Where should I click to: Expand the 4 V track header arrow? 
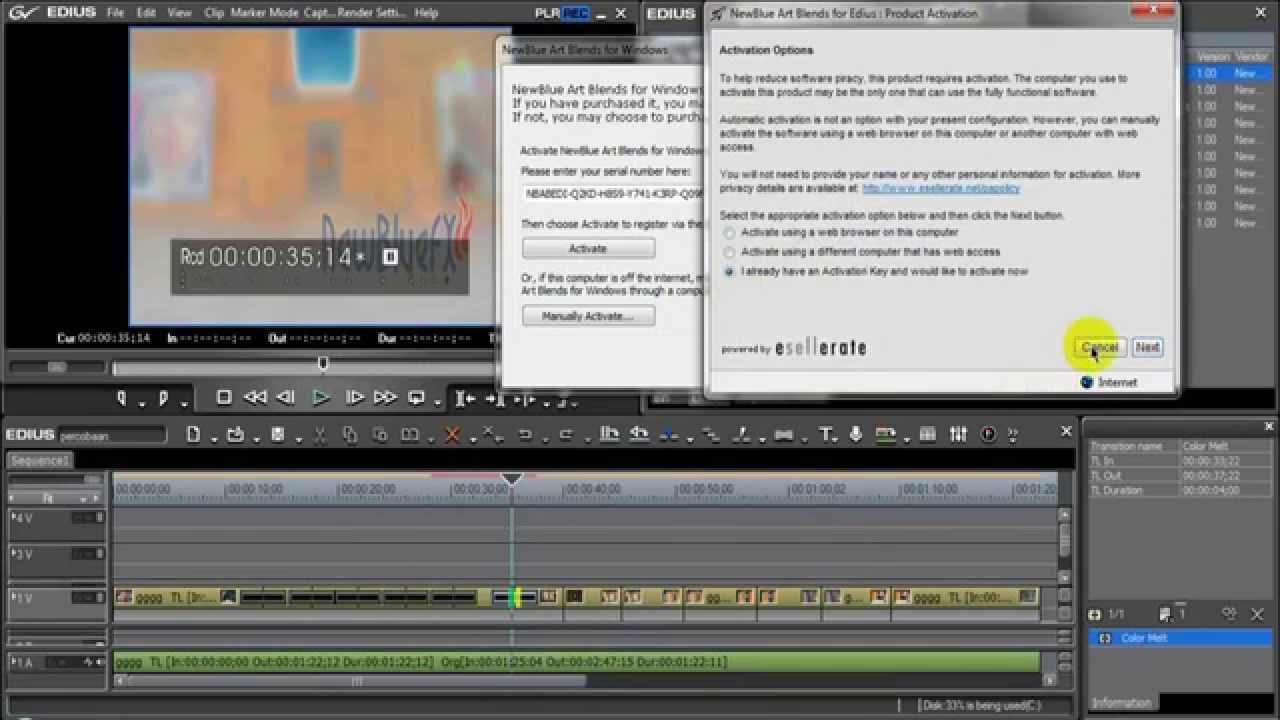coord(13,517)
